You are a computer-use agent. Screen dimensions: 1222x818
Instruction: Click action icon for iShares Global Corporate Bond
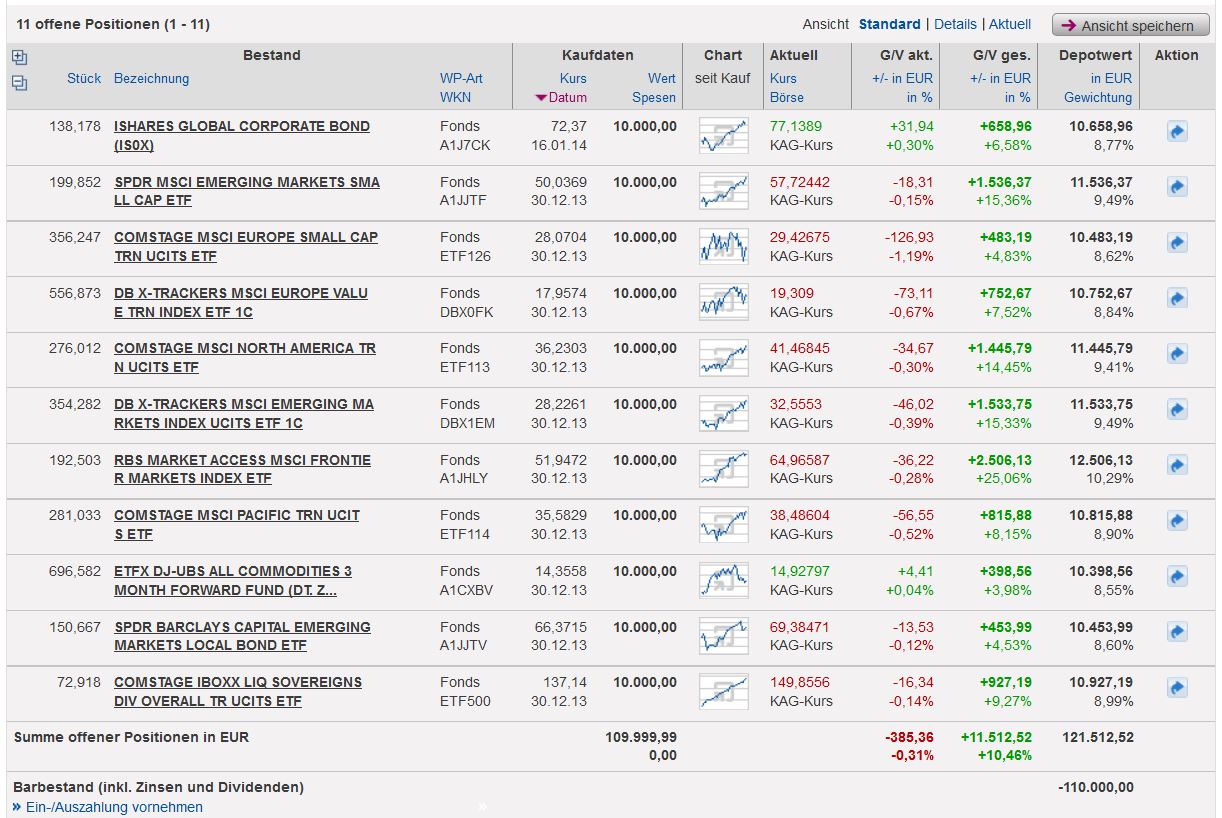1176,132
